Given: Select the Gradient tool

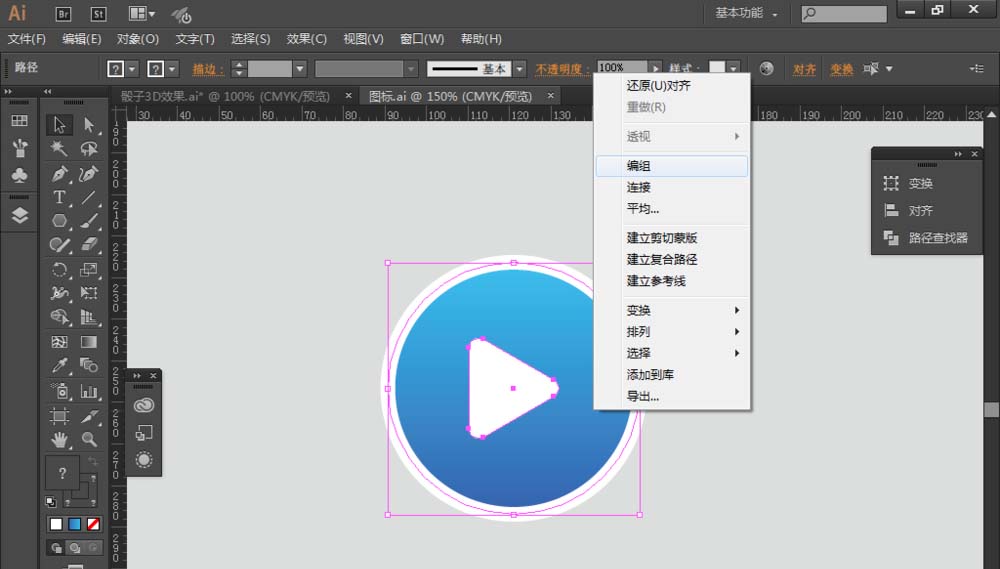Looking at the screenshot, I should [x=89, y=342].
